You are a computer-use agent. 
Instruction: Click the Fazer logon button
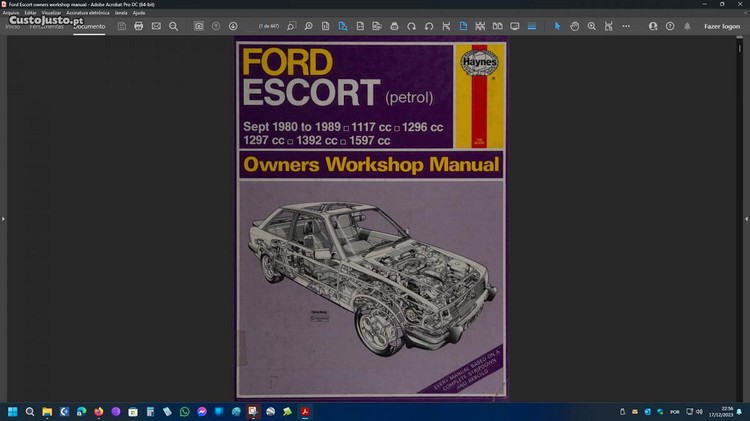coord(722,26)
